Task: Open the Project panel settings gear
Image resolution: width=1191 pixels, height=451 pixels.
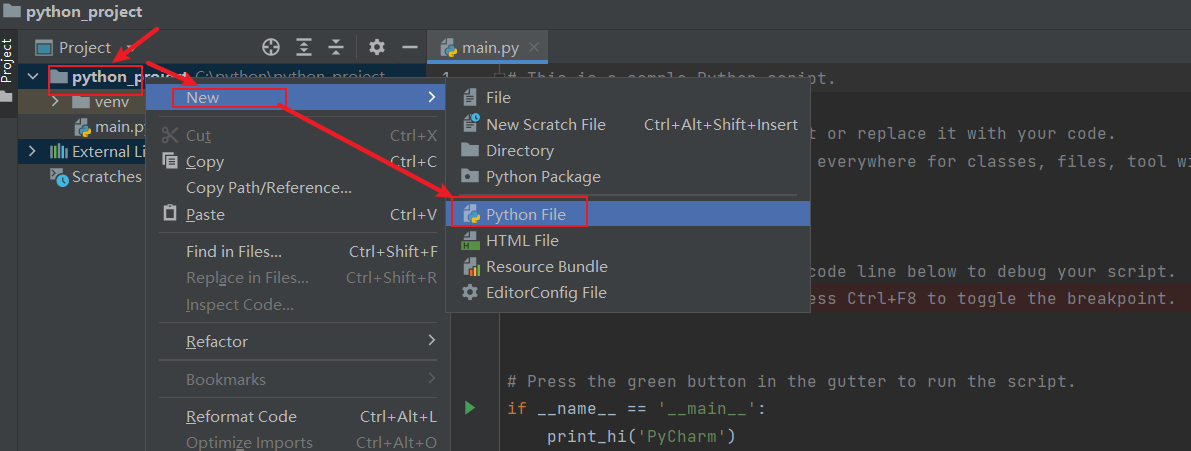Action: click(377, 47)
